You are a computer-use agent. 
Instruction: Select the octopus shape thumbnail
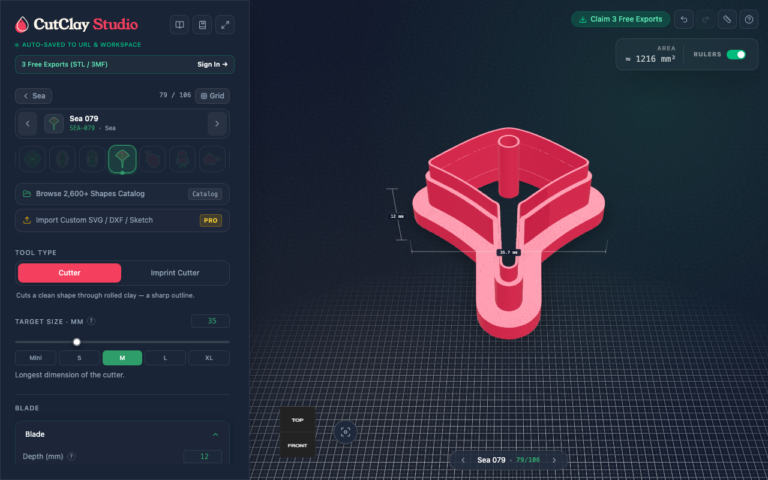tap(182, 159)
